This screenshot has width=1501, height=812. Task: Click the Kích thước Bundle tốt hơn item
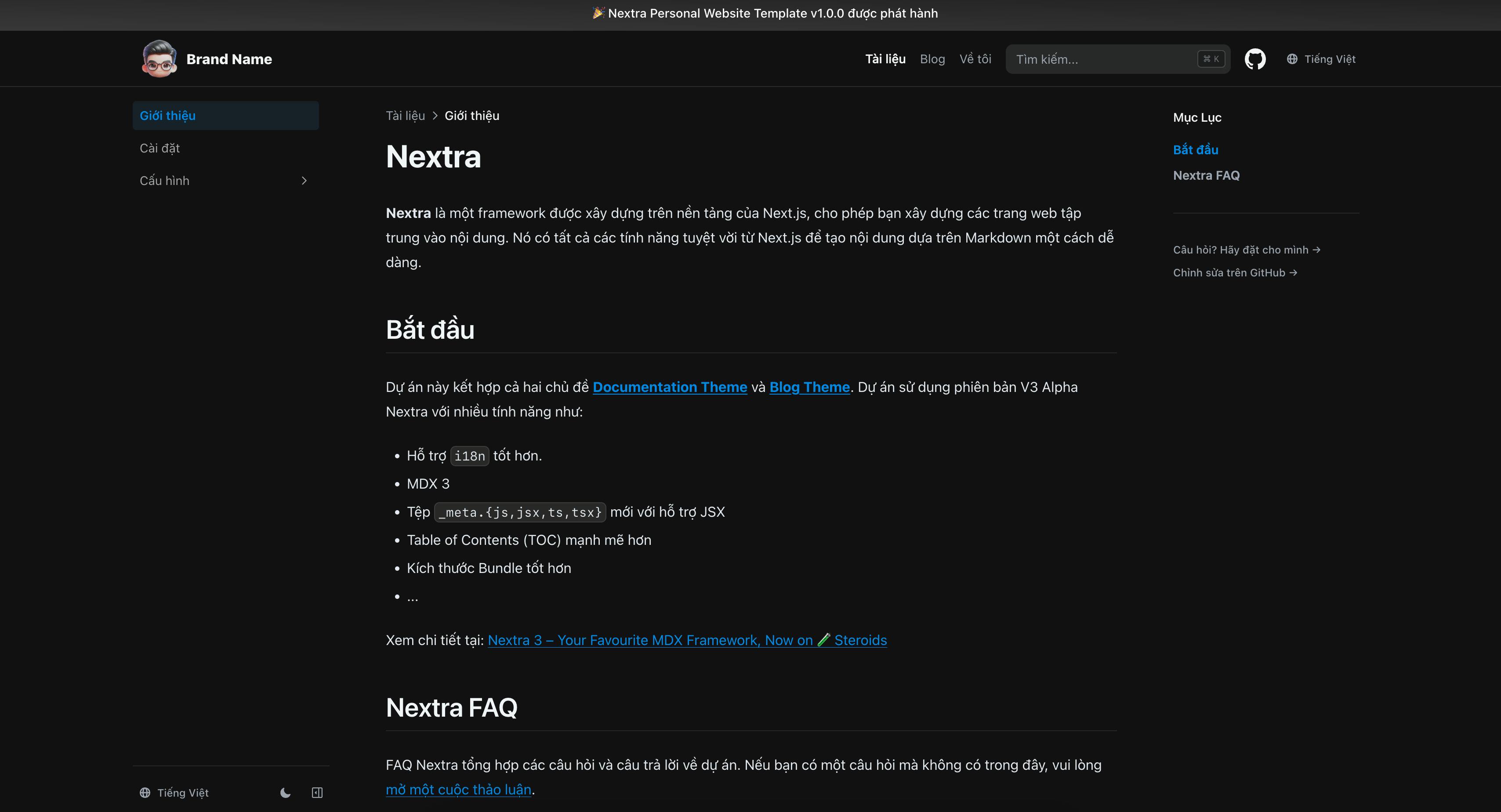pos(489,568)
